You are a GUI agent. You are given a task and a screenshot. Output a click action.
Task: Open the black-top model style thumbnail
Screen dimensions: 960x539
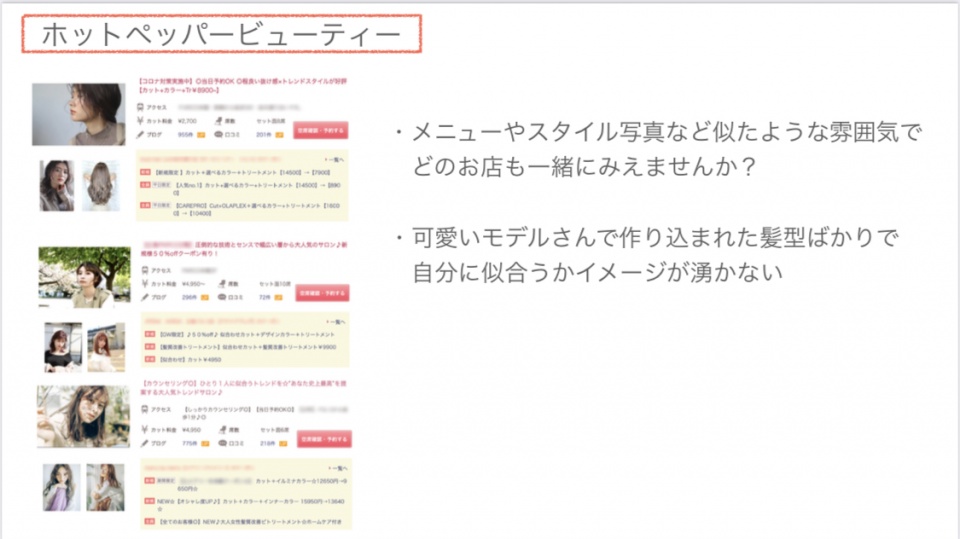(63, 347)
